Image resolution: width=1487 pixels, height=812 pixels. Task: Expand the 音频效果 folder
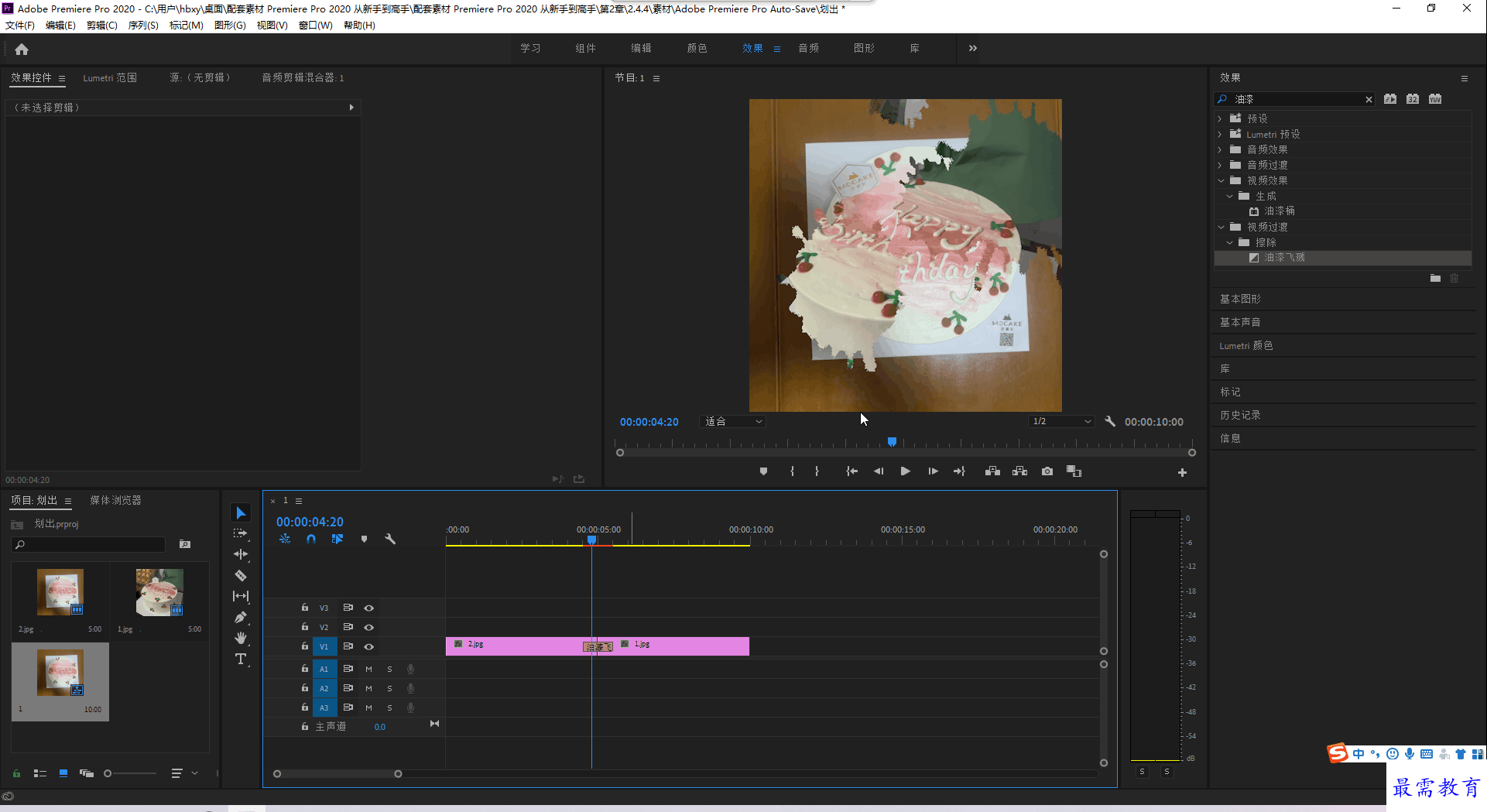[1220, 149]
